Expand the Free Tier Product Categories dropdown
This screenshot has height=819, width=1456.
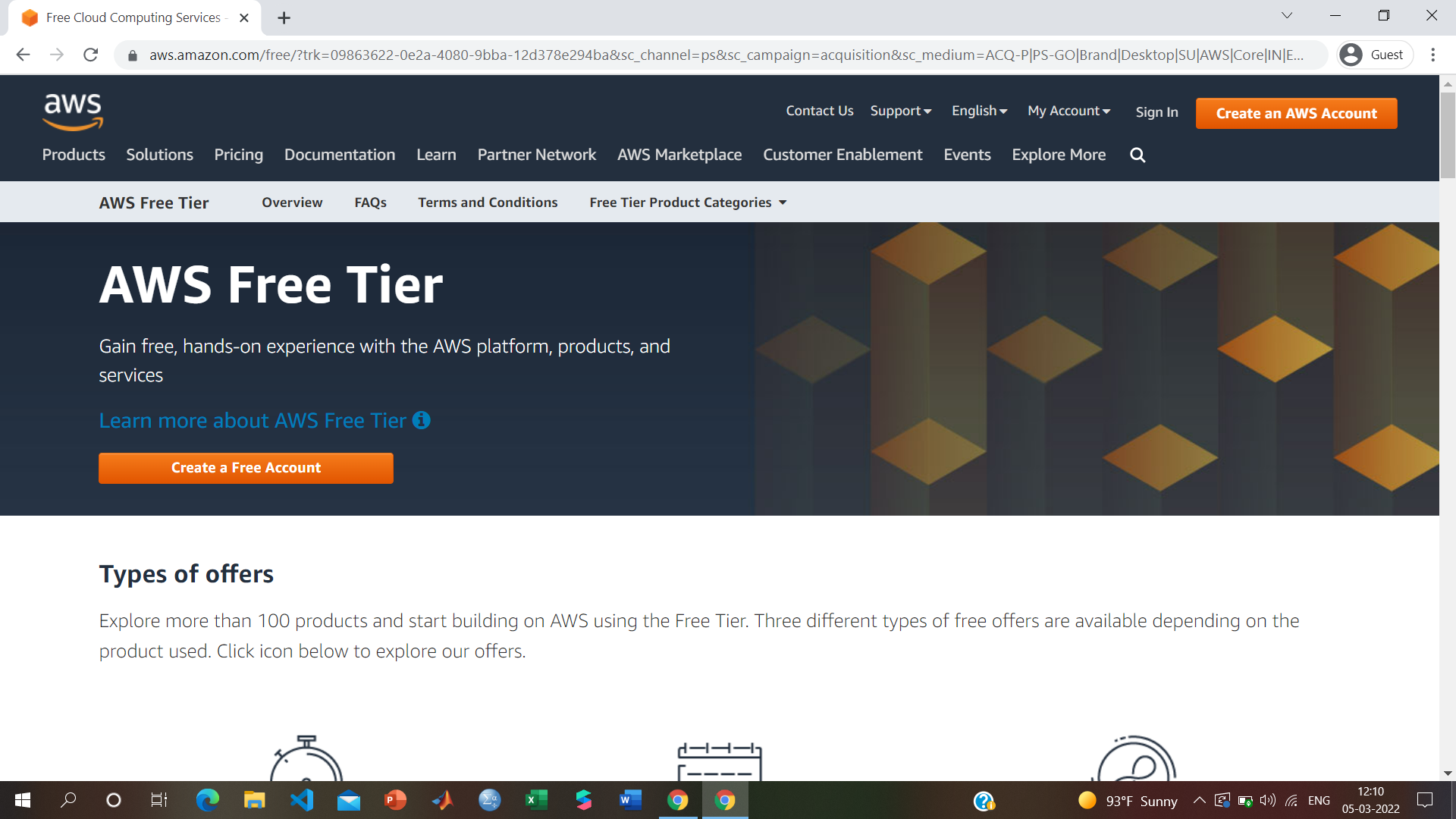[687, 201]
